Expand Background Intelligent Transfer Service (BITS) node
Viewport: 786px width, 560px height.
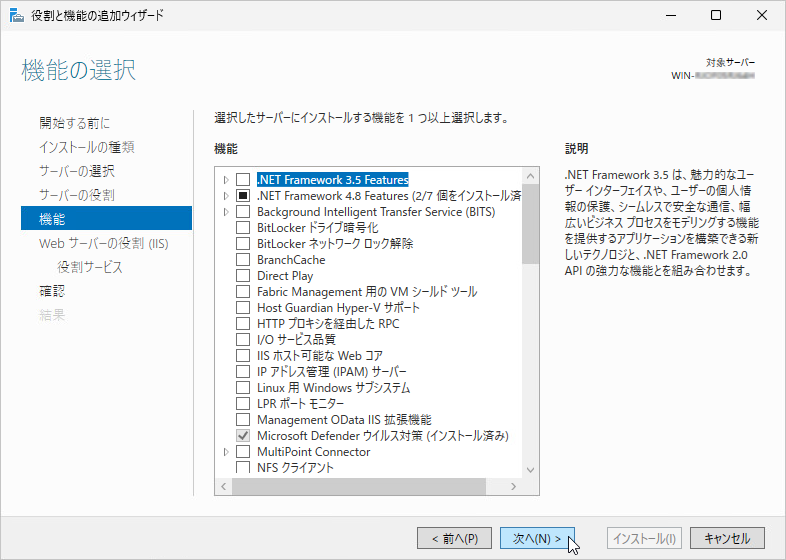pyautogui.click(x=226, y=212)
